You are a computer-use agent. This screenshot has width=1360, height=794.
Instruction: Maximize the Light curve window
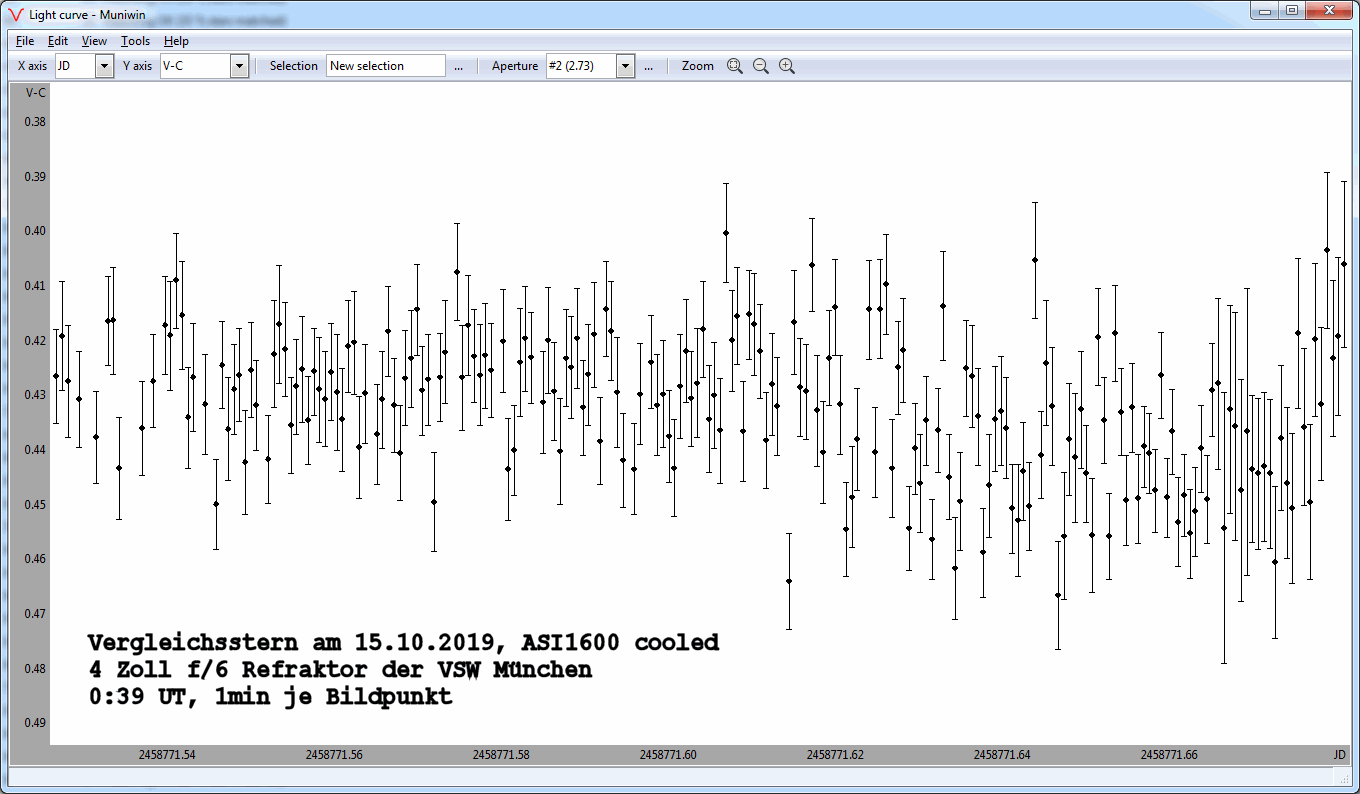coord(1292,10)
